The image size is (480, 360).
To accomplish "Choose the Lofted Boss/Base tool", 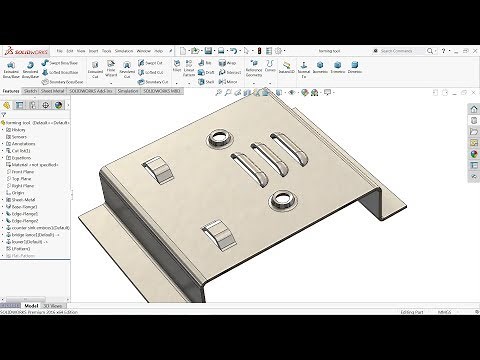I will tap(60, 72).
